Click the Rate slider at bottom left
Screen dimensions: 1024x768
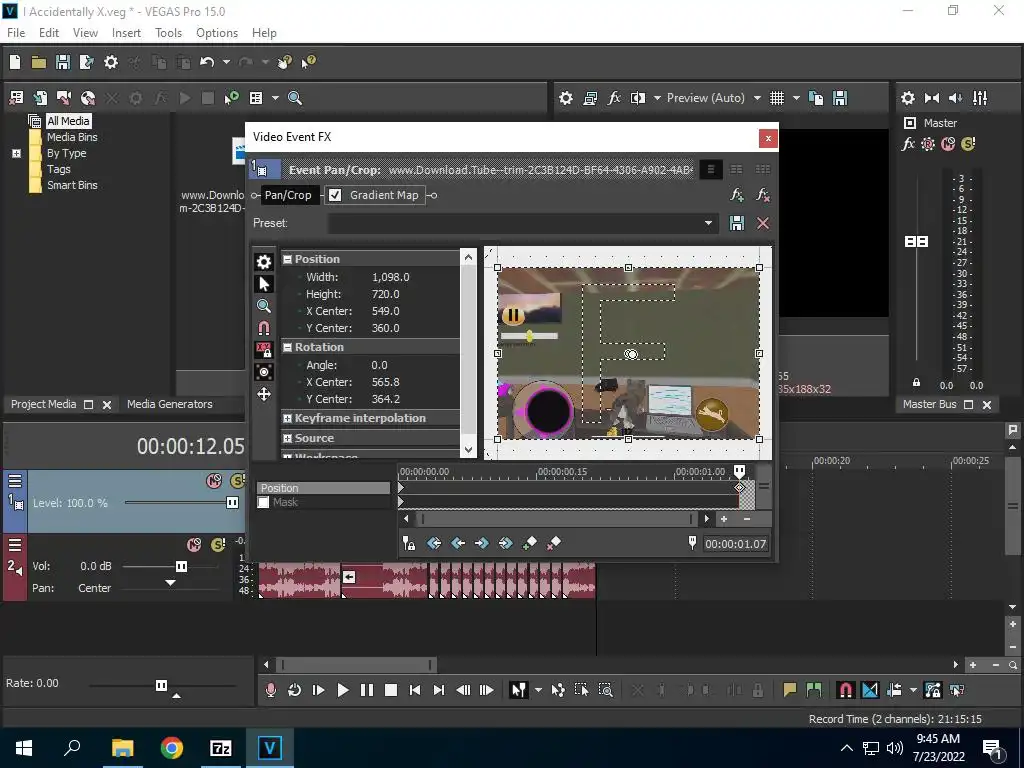(x=161, y=685)
